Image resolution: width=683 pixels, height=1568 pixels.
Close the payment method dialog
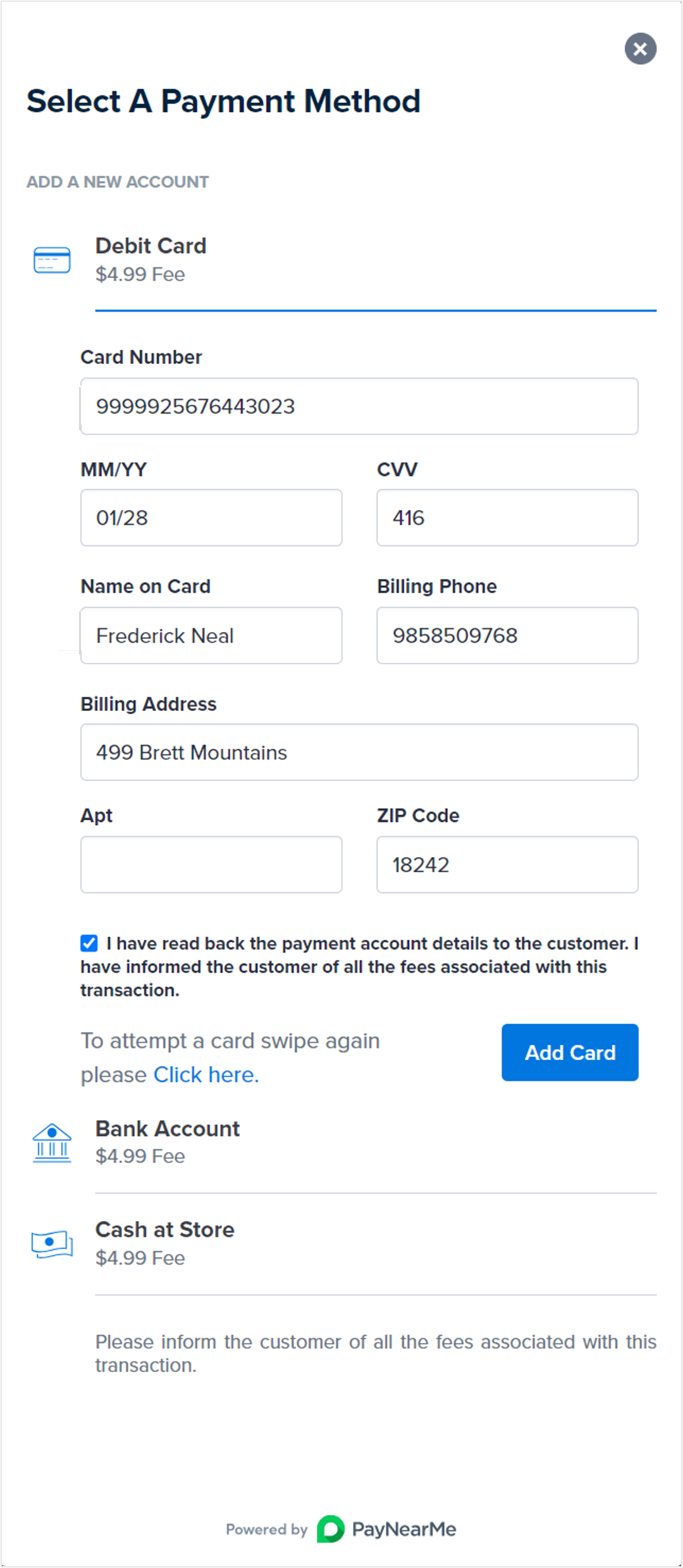click(640, 49)
